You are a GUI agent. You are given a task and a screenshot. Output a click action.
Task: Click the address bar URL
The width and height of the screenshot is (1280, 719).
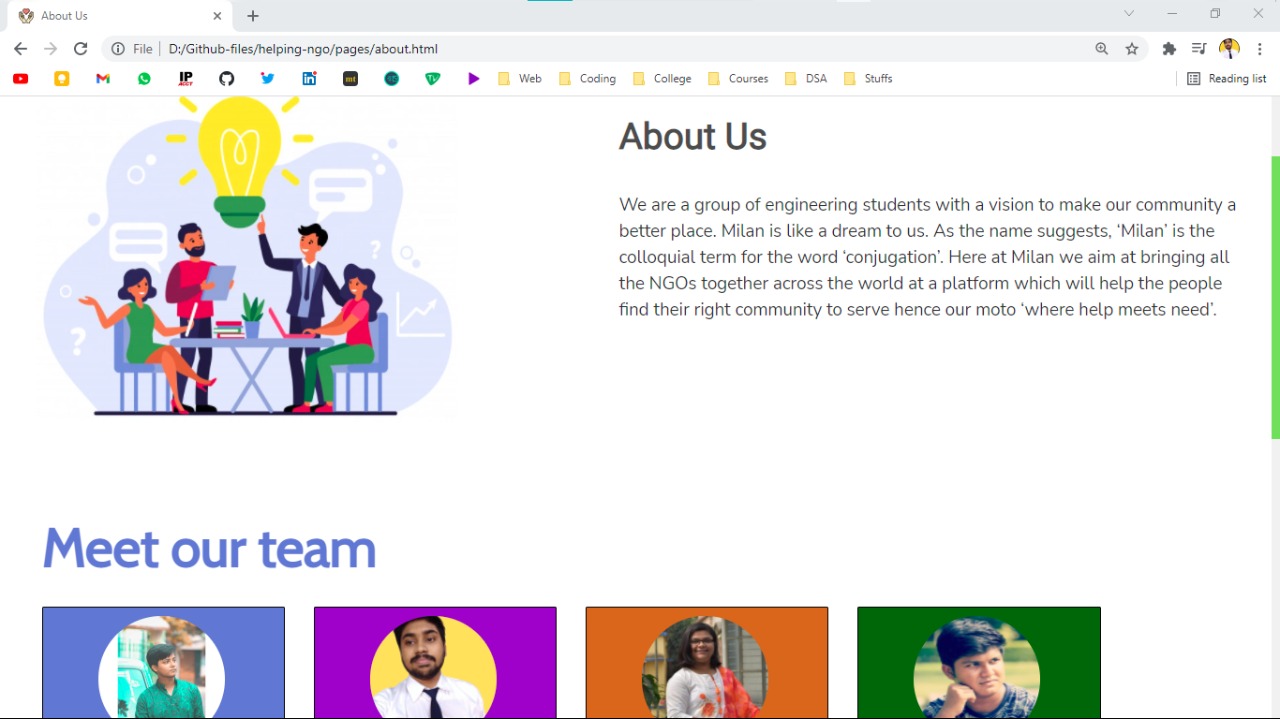pyautogui.click(x=303, y=49)
